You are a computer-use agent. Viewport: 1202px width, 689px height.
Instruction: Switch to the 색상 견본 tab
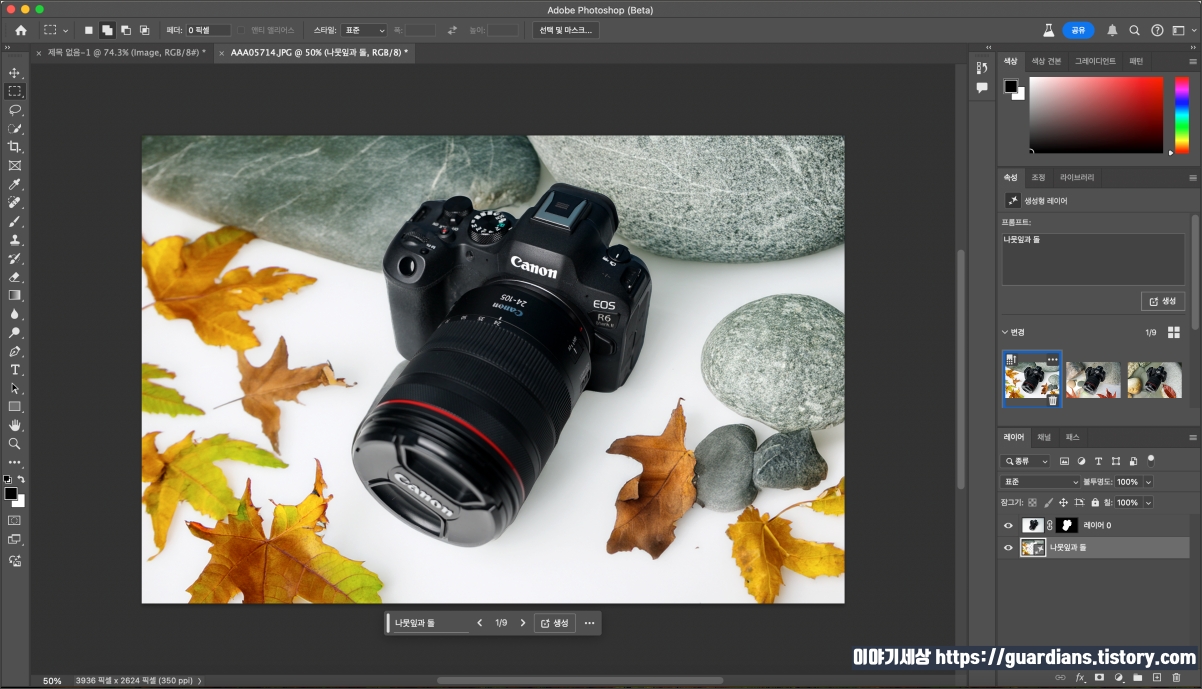(1046, 61)
